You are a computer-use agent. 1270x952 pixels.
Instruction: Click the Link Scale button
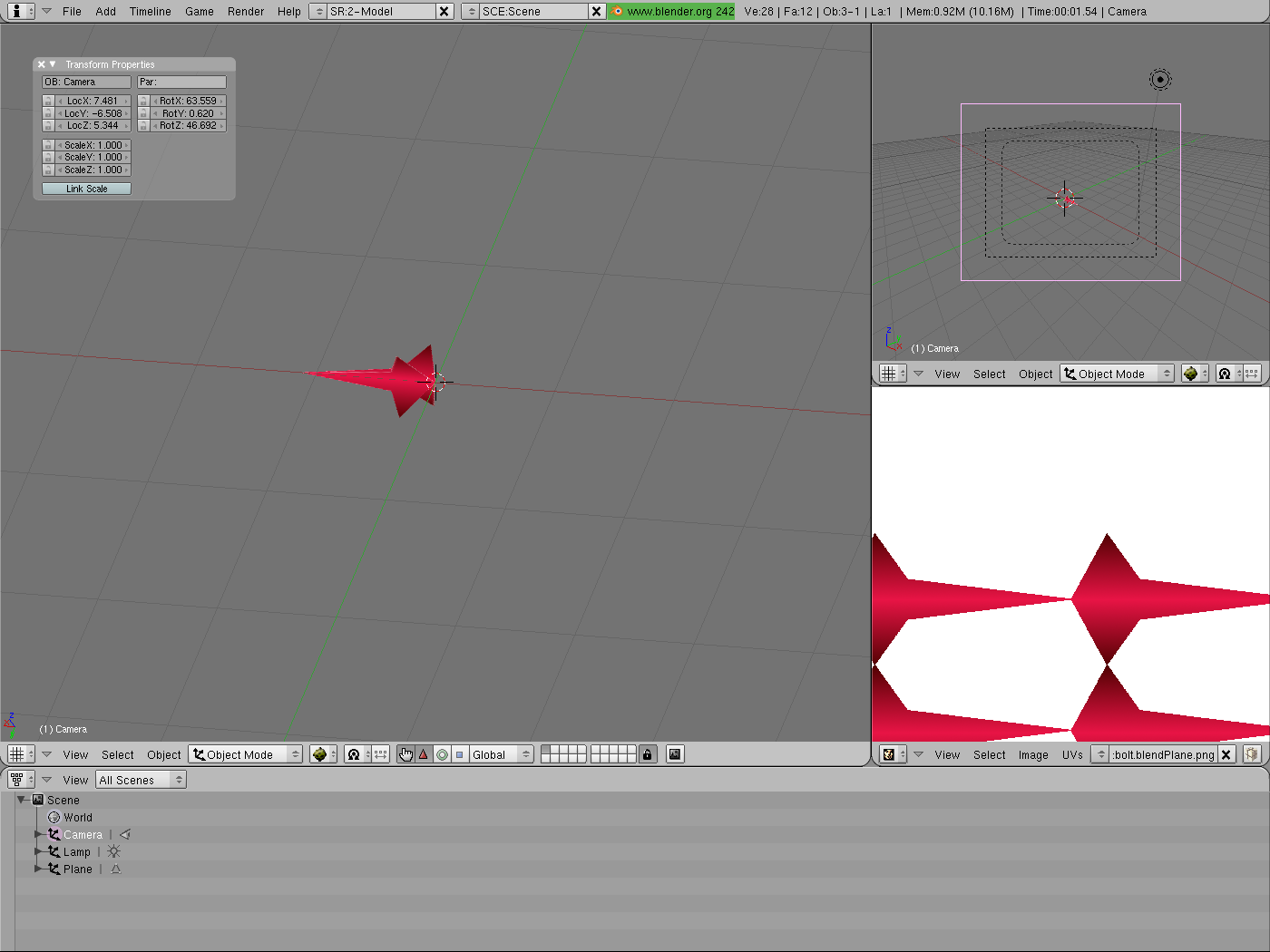pos(86,189)
